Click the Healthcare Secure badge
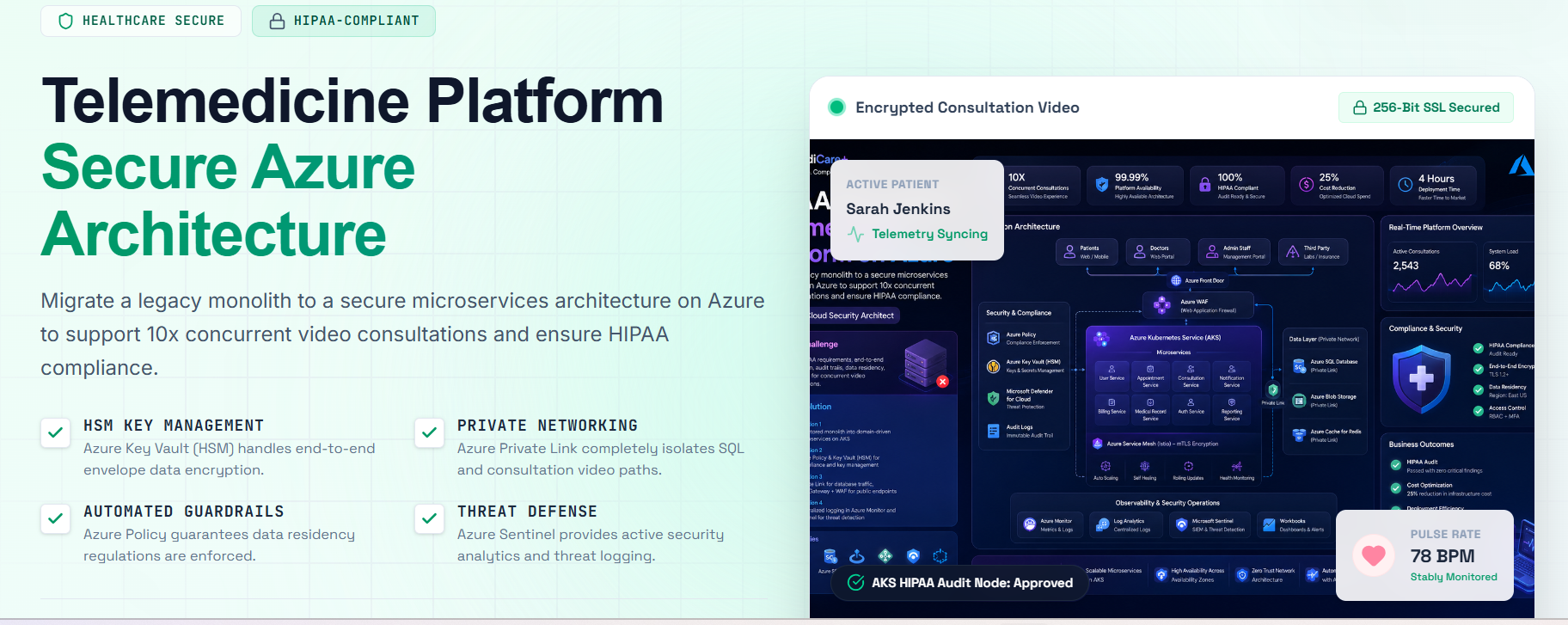Screen dimensions: 1568x625 pyautogui.click(x=142, y=21)
